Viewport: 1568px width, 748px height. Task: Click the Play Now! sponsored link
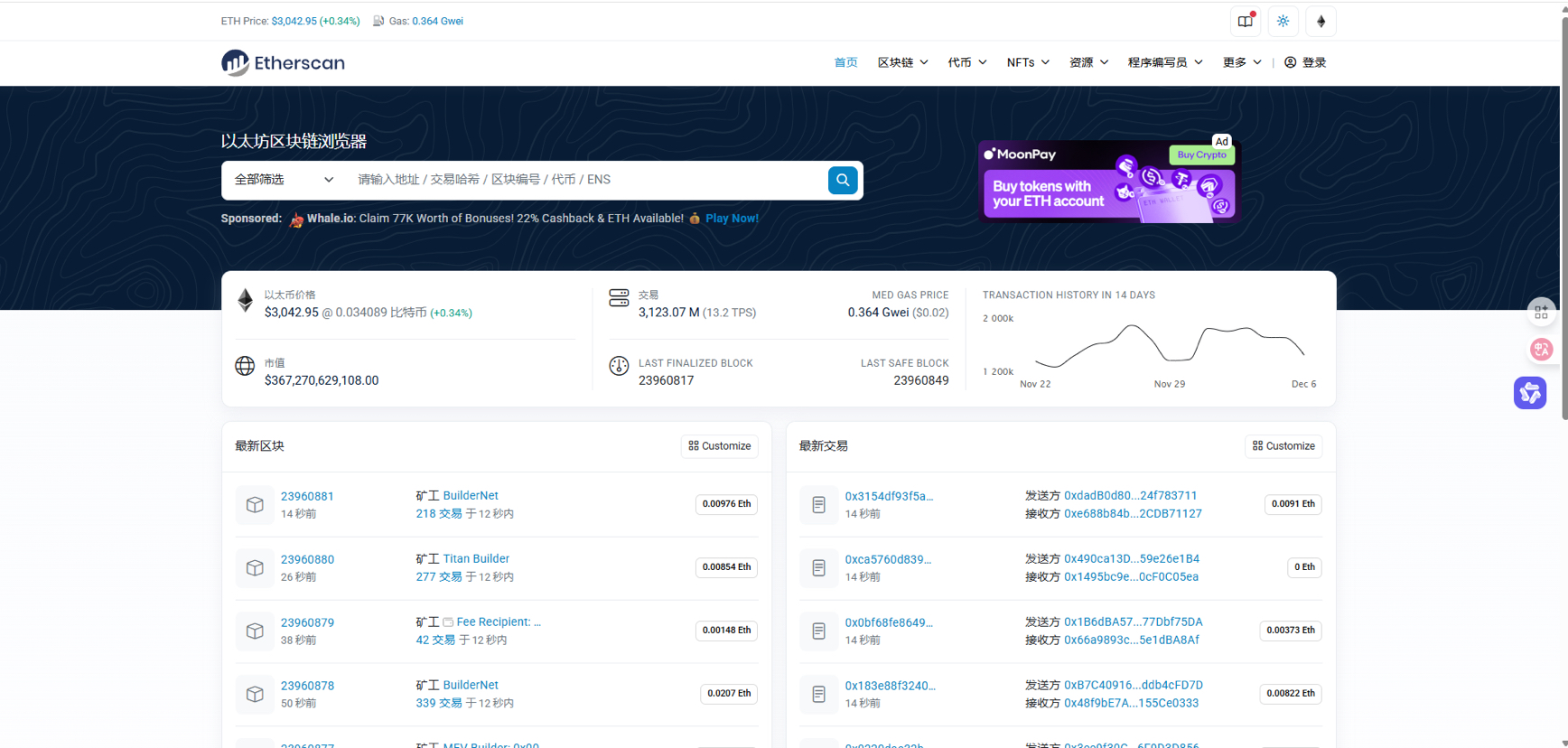[x=732, y=219]
